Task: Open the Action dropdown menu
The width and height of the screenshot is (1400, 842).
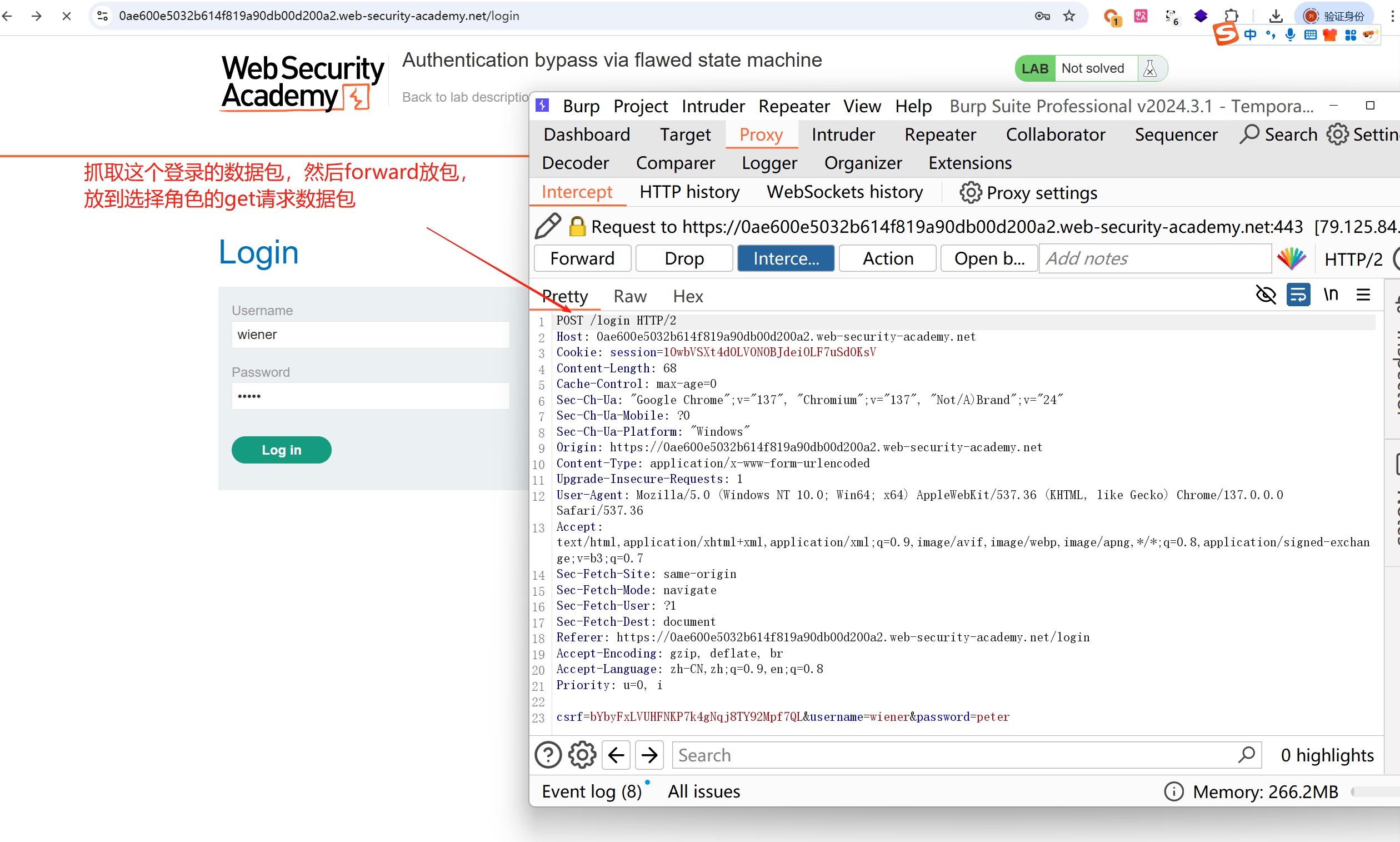Action: pos(887,259)
